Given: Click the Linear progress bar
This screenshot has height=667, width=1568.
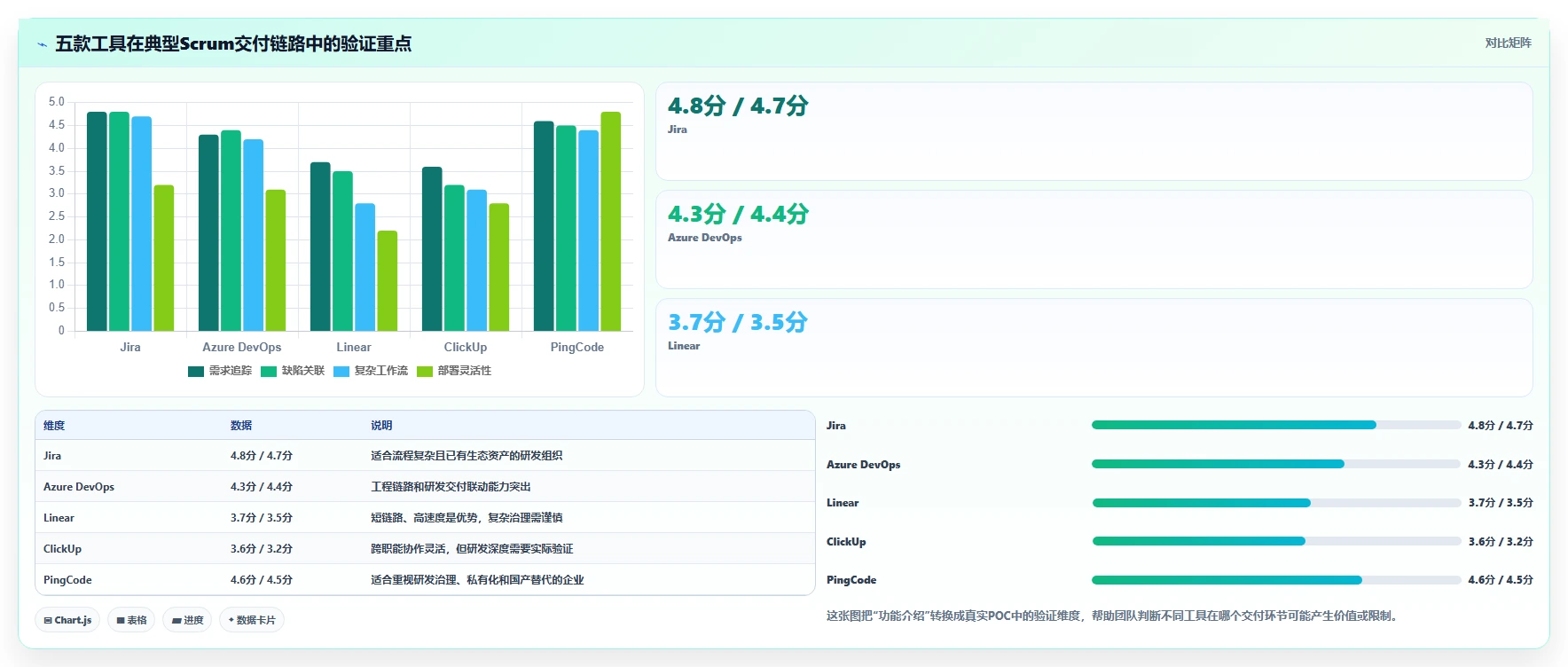Looking at the screenshot, I should coord(1276,503).
